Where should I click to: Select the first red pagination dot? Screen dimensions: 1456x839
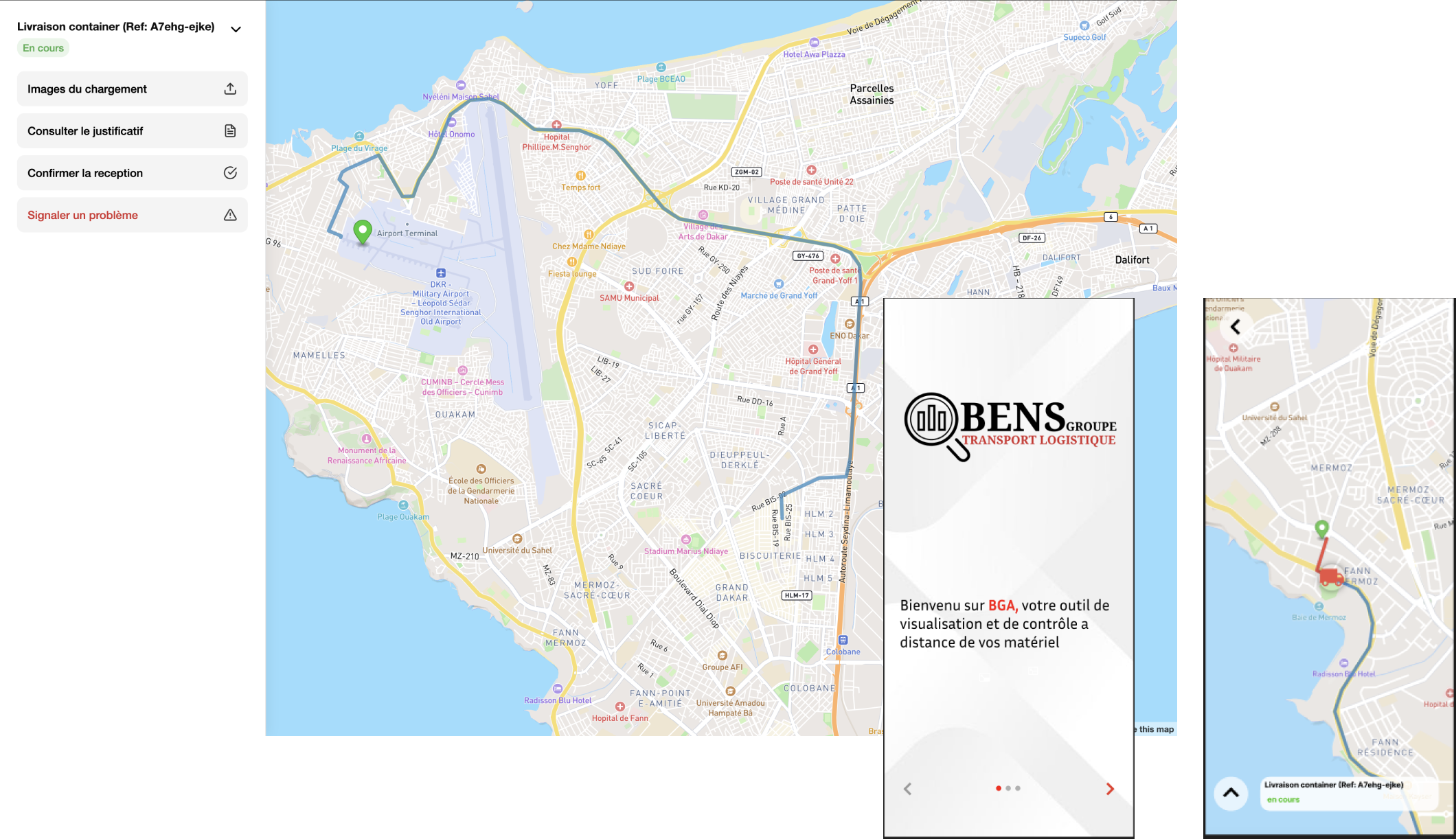[x=998, y=788]
